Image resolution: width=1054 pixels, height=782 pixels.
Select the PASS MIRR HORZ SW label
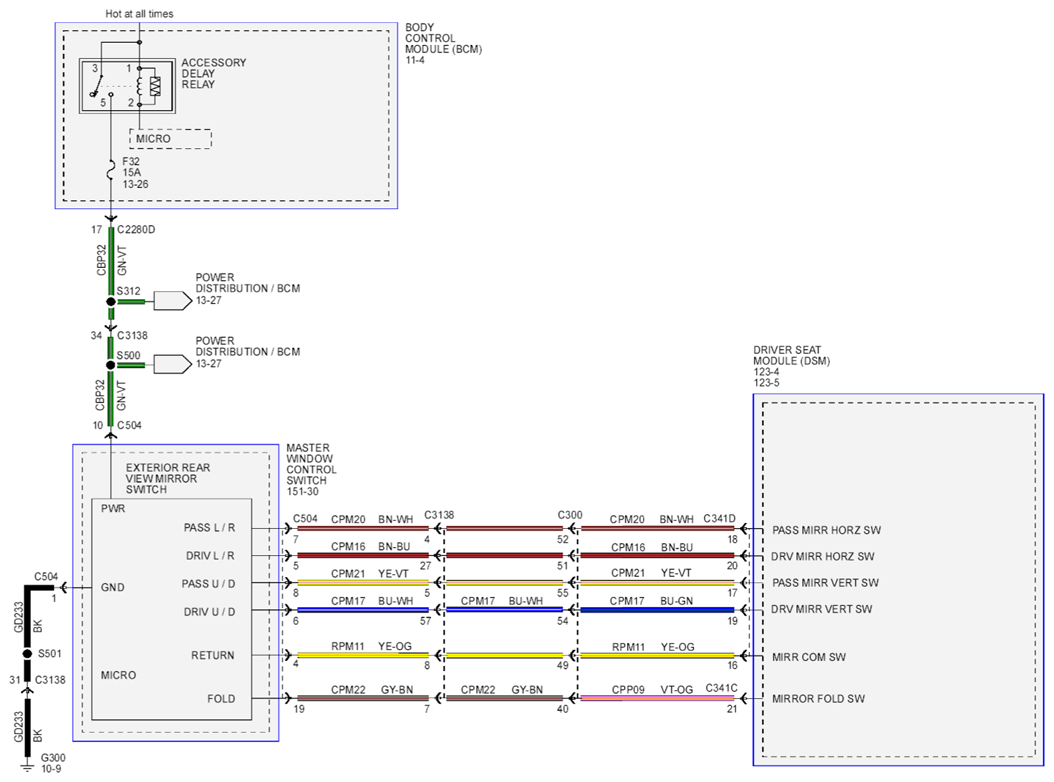(x=826, y=530)
